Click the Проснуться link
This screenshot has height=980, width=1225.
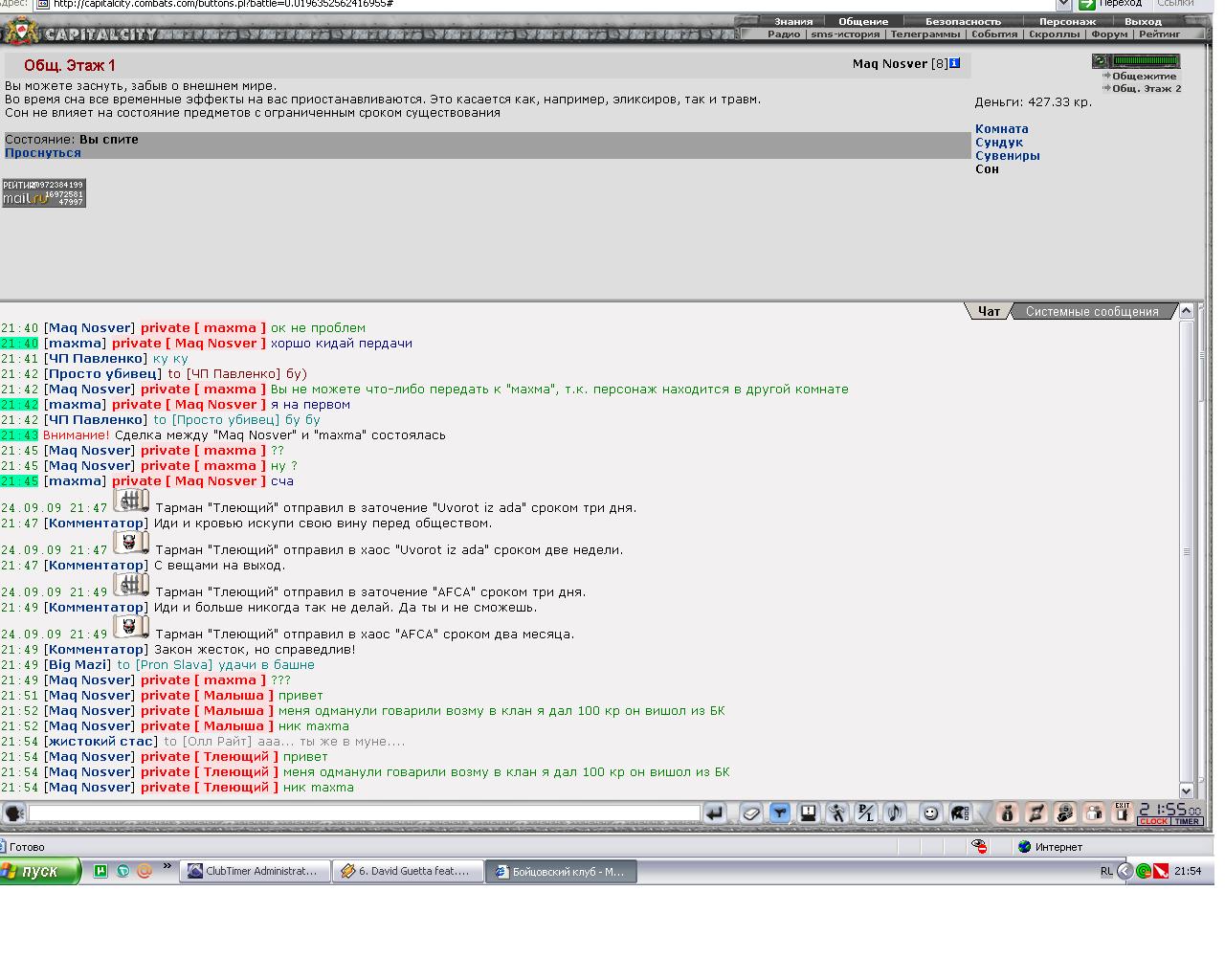click(x=43, y=153)
